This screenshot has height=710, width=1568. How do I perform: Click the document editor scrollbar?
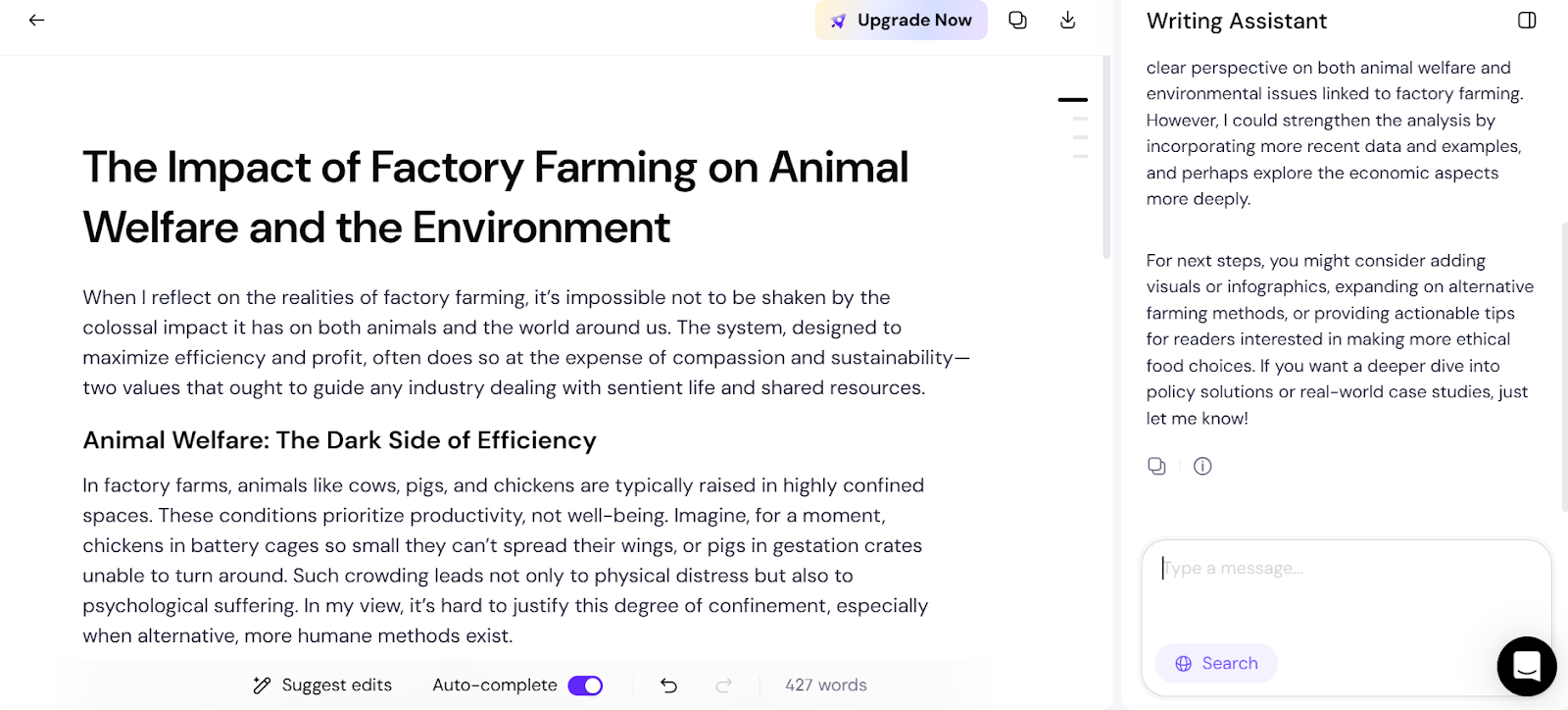[1106, 157]
